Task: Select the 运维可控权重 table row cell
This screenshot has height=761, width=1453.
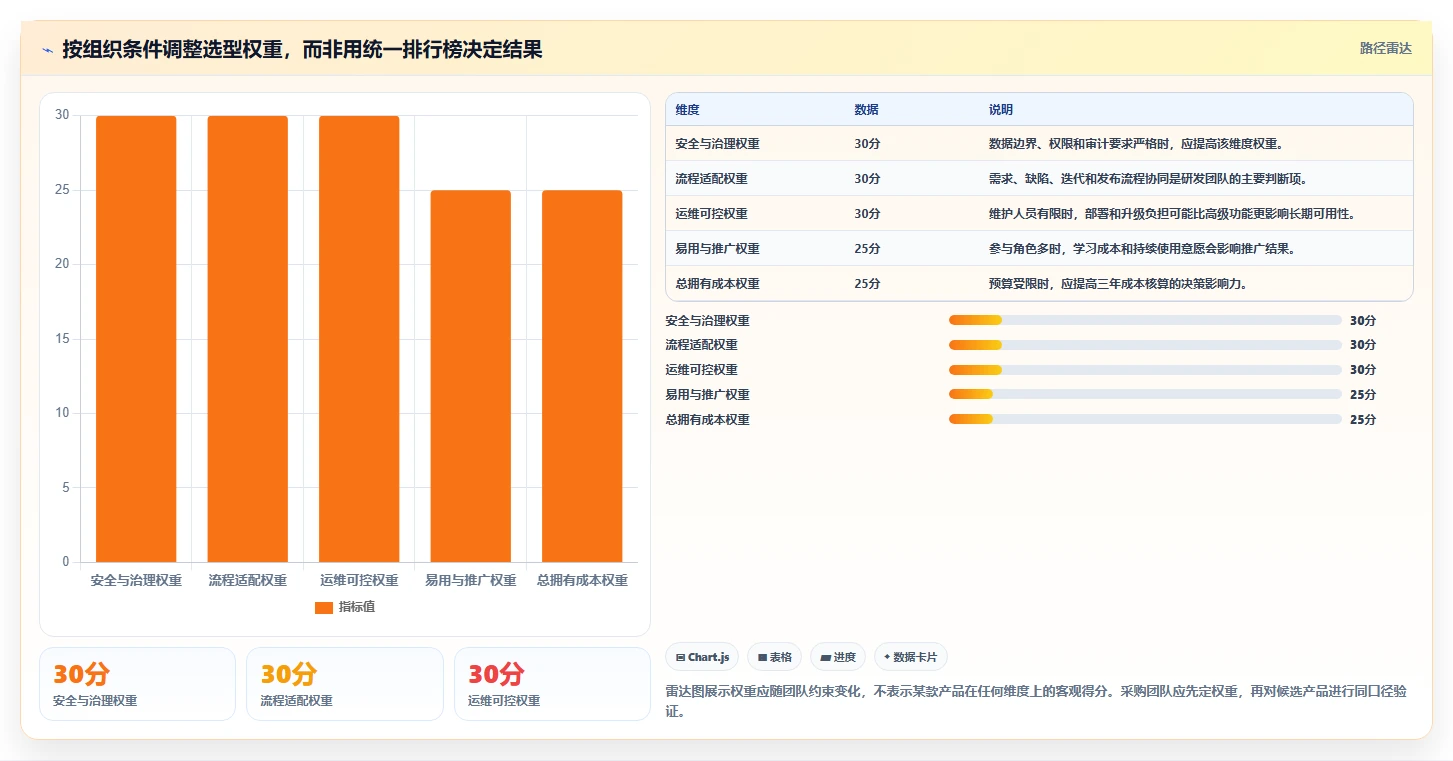Action: (x=712, y=214)
